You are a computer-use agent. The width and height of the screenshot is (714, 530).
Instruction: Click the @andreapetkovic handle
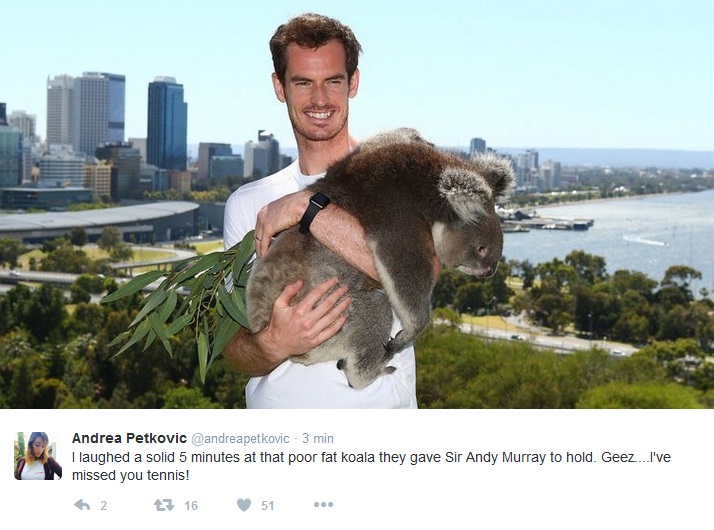click(x=240, y=438)
